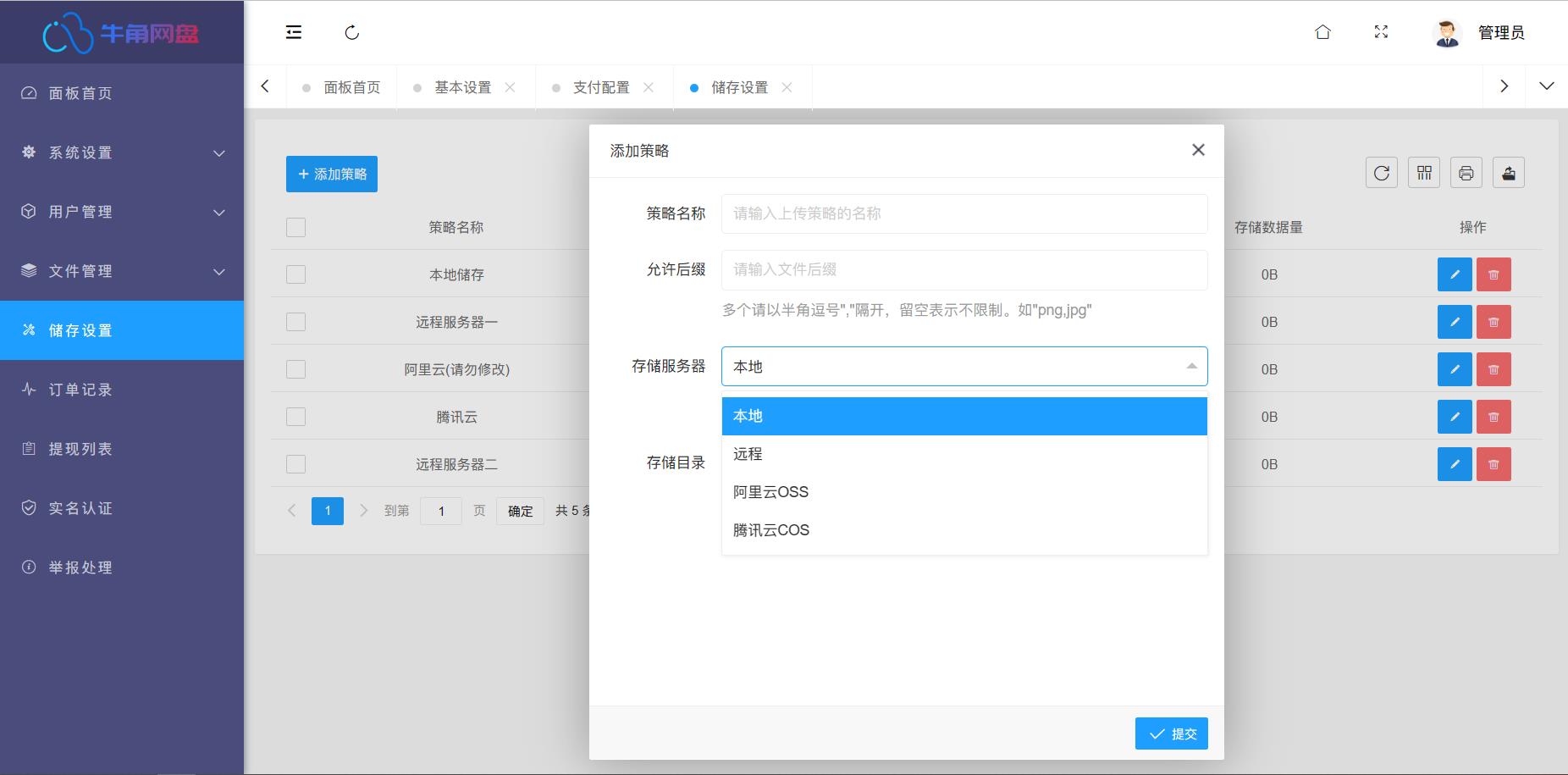Screen dimensions: 1568x775
Task: Click the 添加策略 button
Action: point(332,174)
